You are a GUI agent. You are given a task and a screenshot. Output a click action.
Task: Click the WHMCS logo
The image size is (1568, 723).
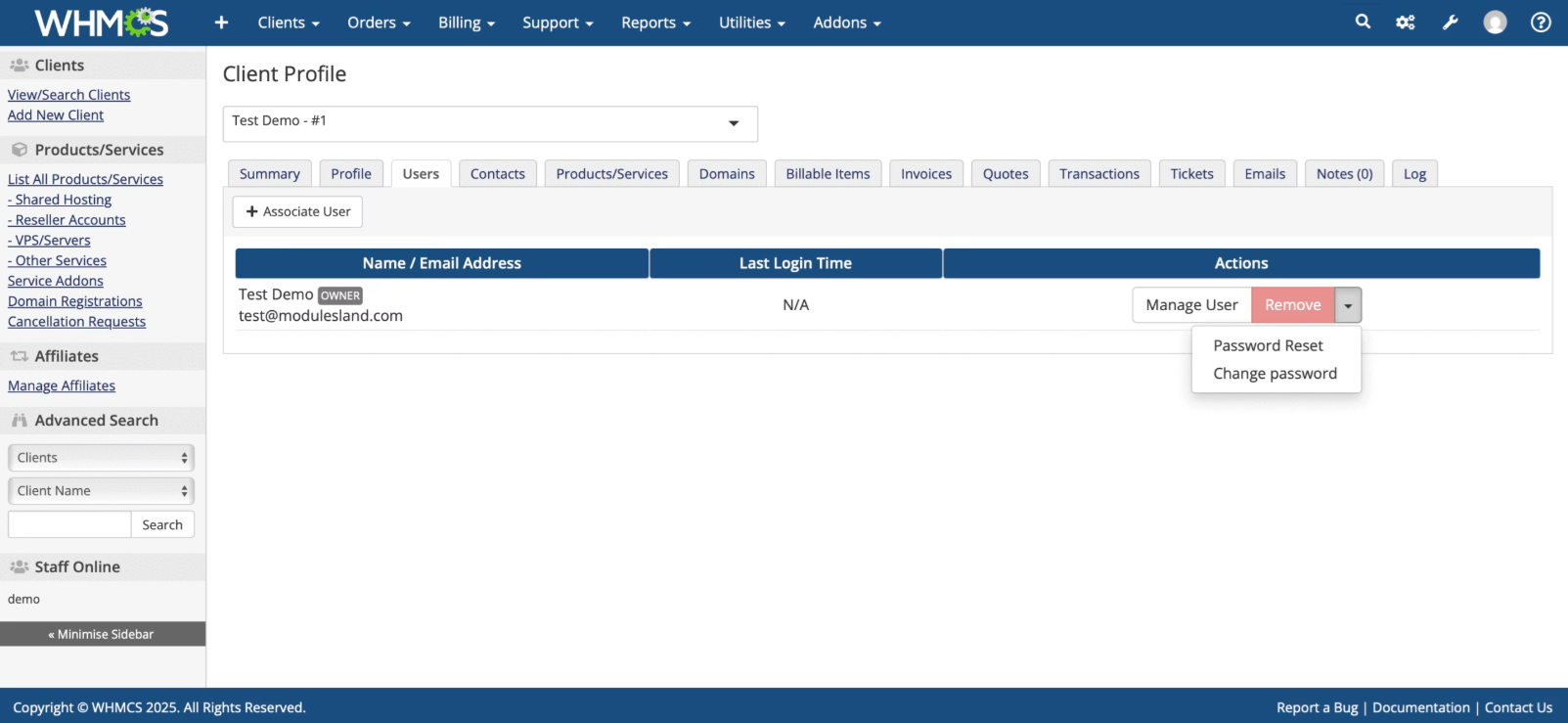[x=101, y=23]
